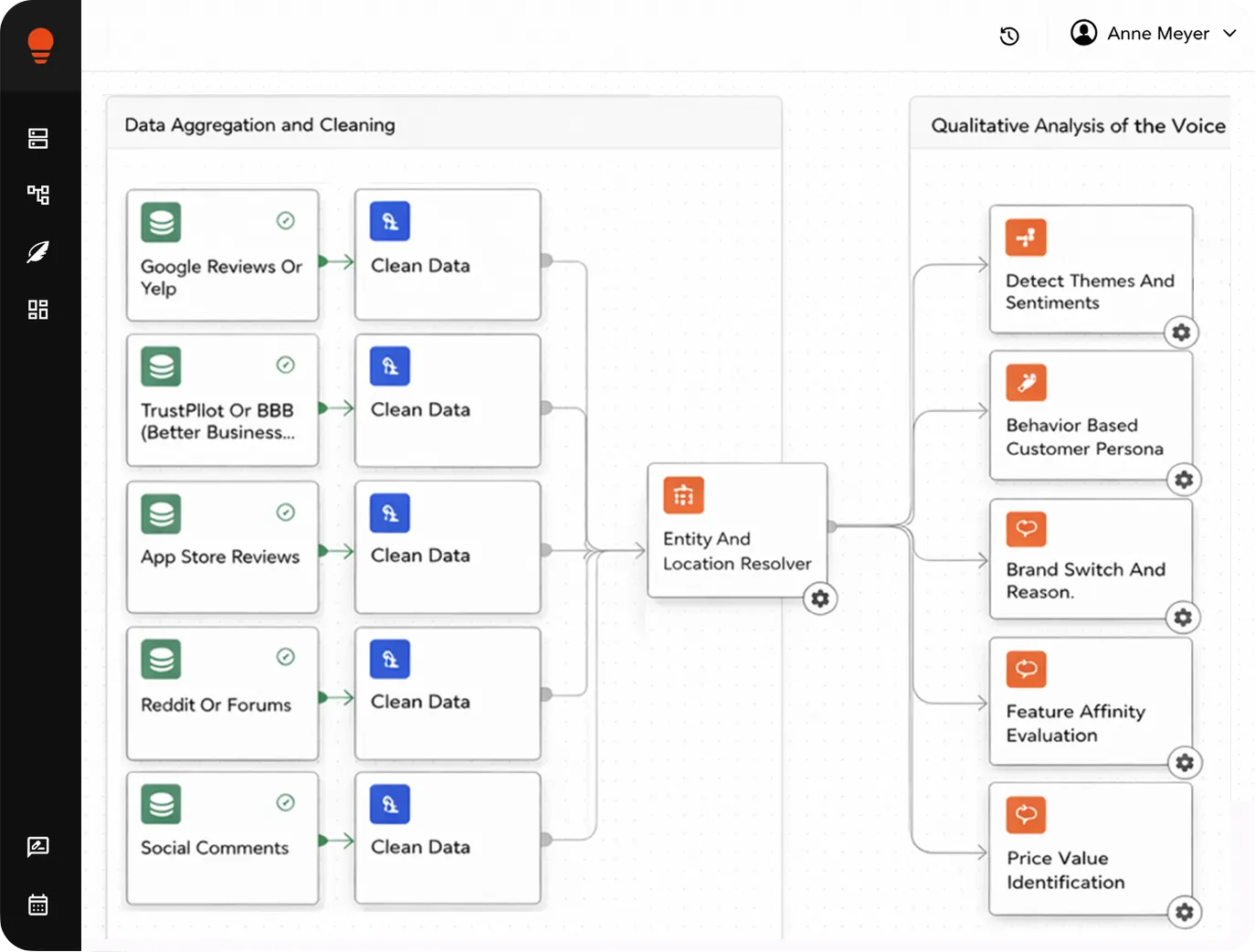Toggle the checkmark on Reddit Or Forums node
This screenshot has width=1255, height=952.
[x=285, y=655]
